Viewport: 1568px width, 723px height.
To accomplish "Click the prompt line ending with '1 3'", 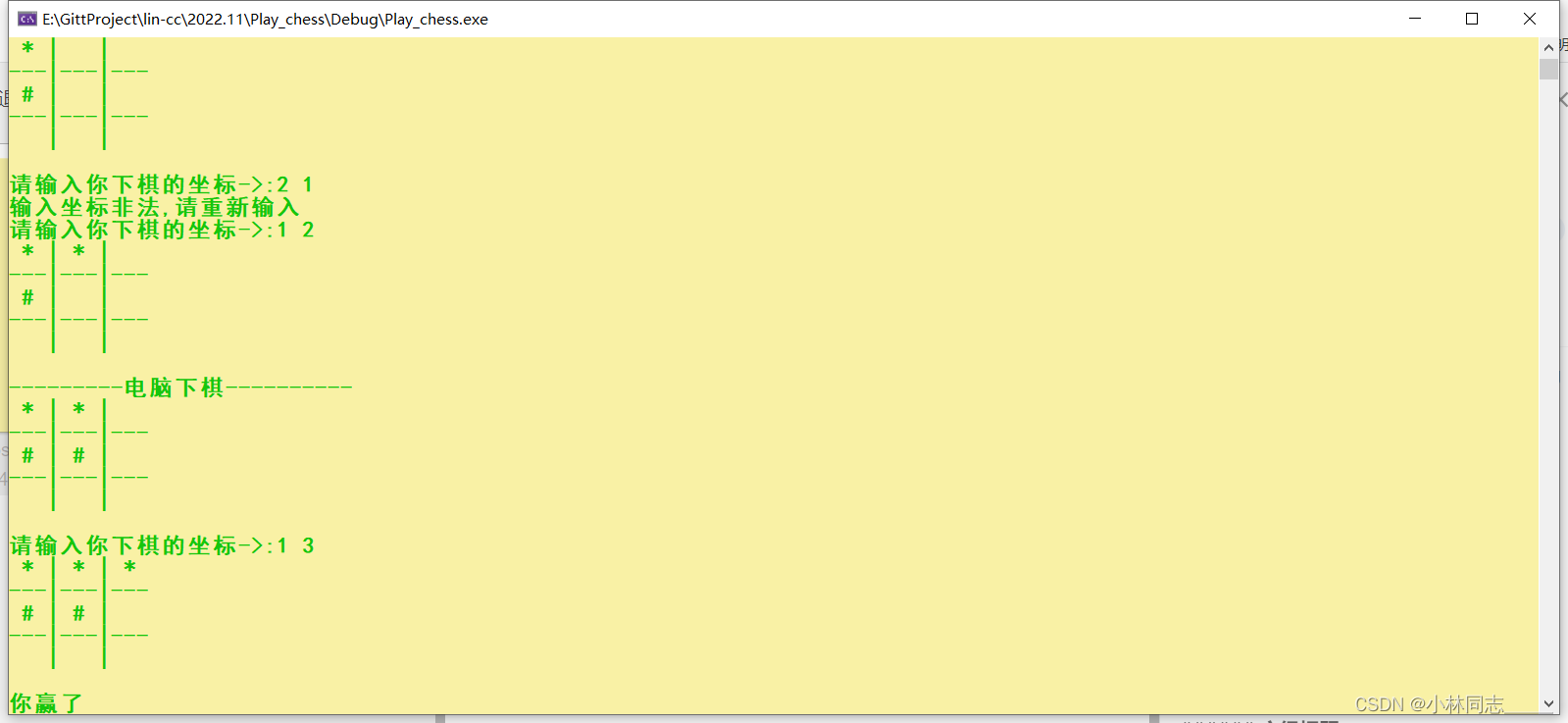I will 162,545.
